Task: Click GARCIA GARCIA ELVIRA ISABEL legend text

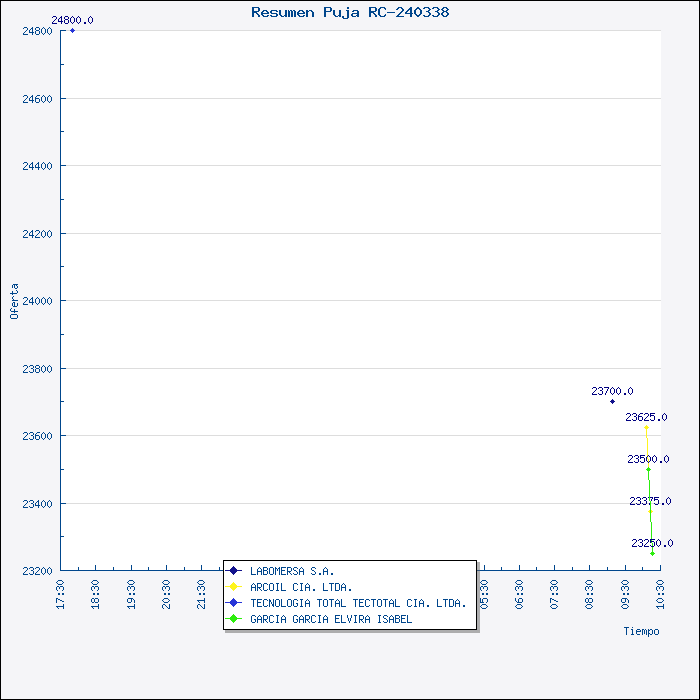Action: click(331, 619)
